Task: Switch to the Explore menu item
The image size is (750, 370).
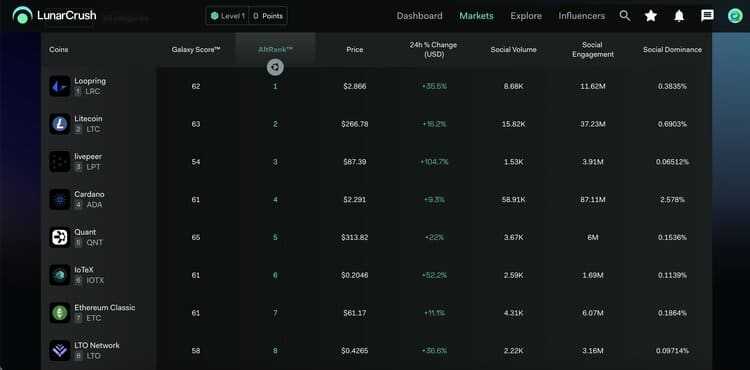Action: tap(526, 16)
